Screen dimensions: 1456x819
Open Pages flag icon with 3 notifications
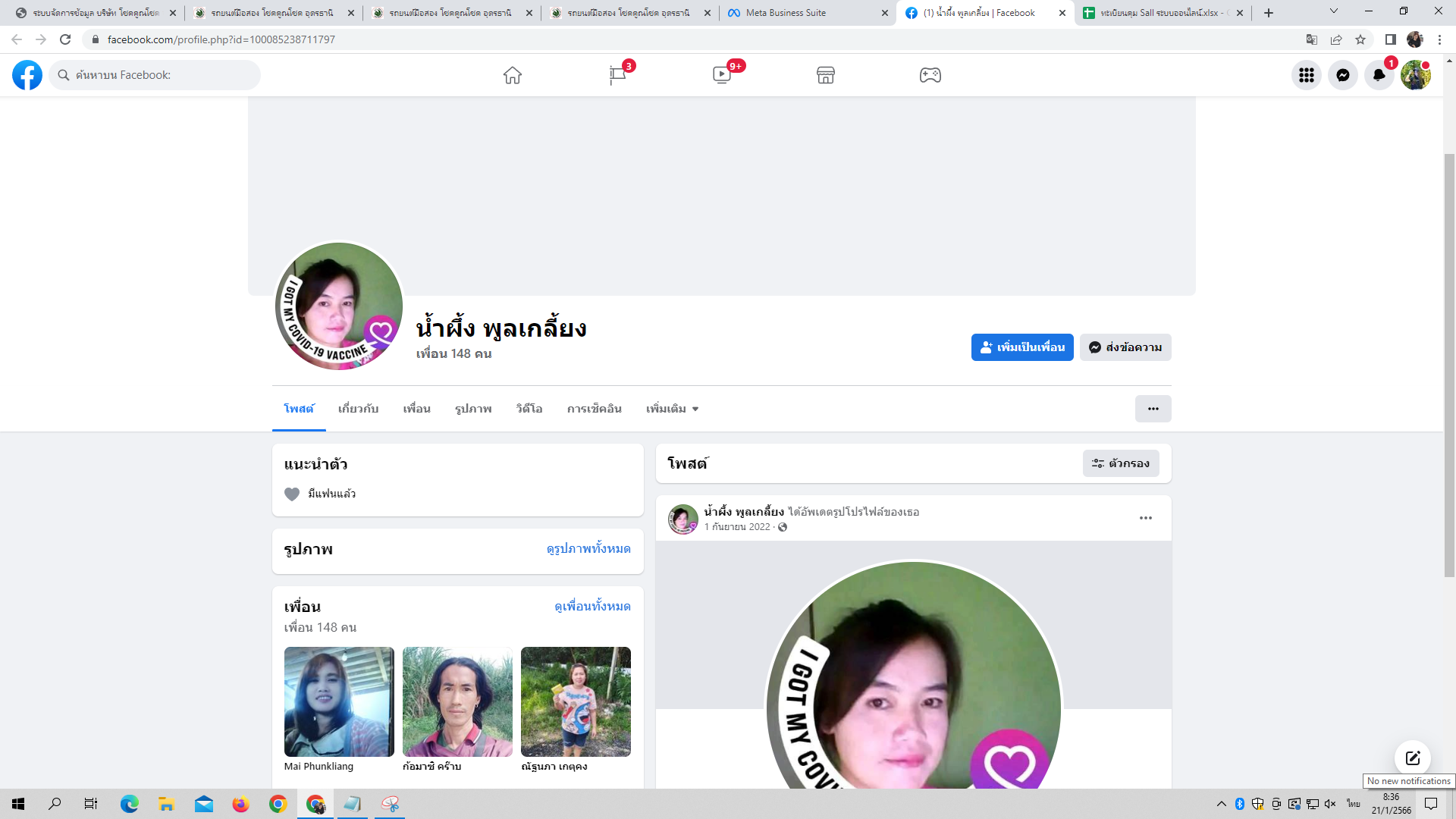(x=618, y=75)
